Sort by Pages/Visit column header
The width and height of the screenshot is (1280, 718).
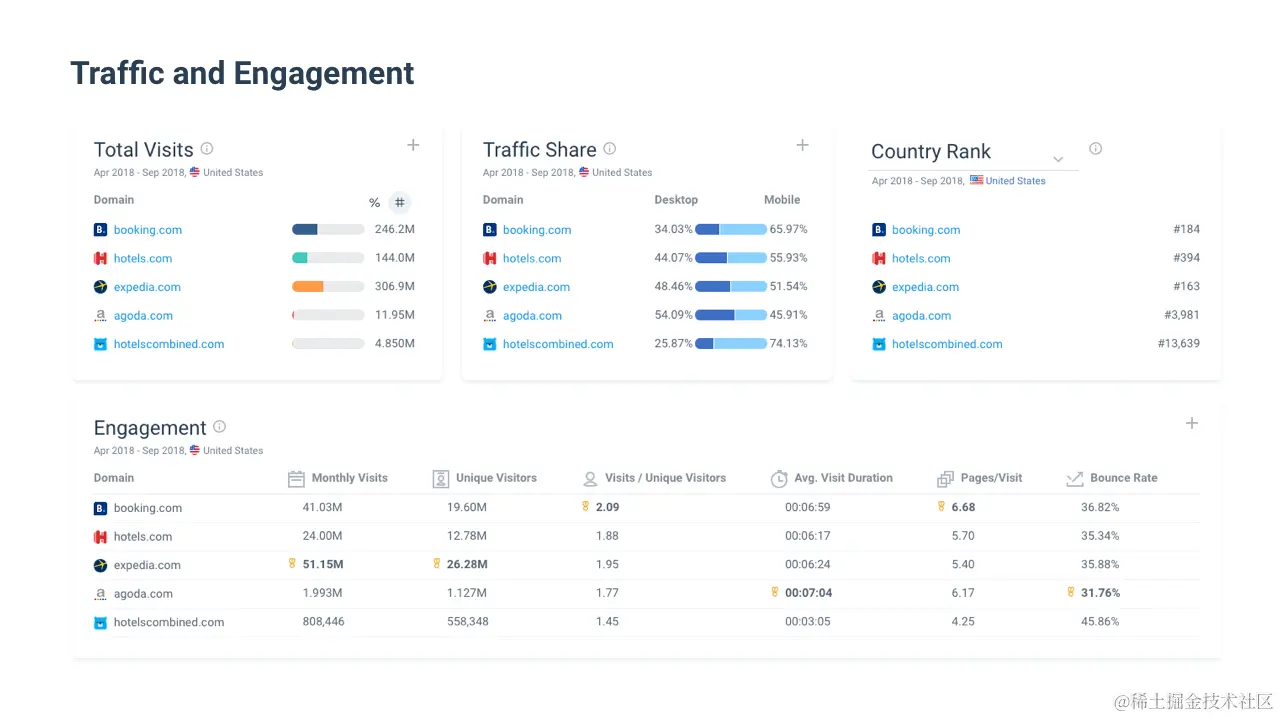[991, 478]
